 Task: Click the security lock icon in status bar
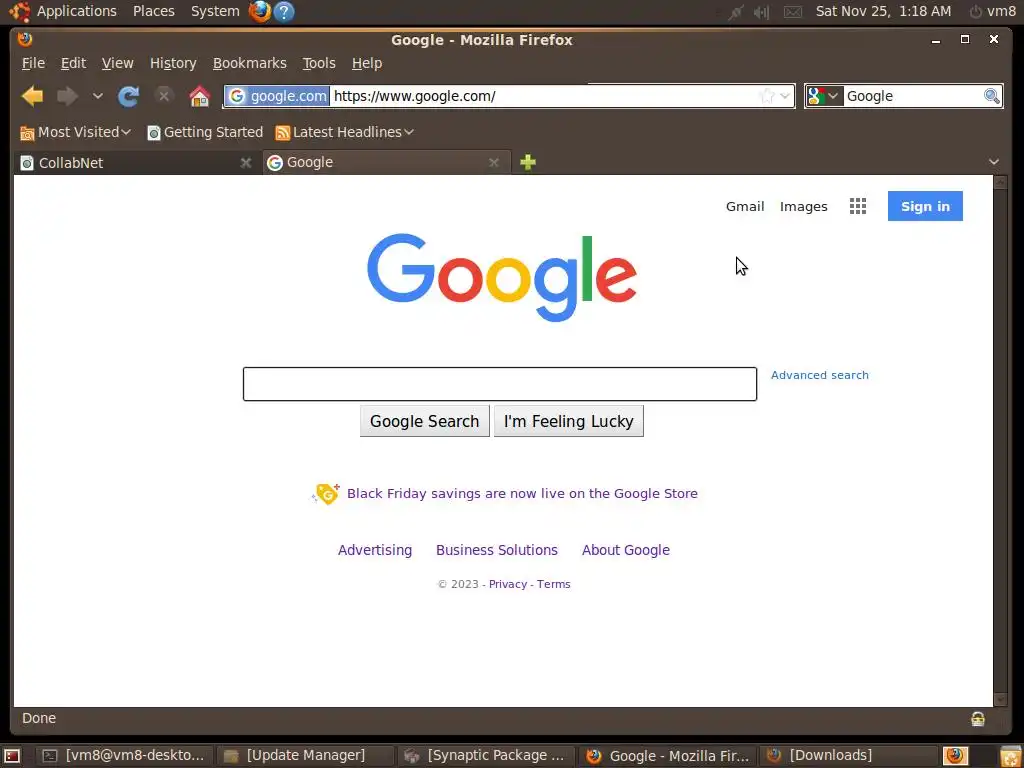[977, 718]
